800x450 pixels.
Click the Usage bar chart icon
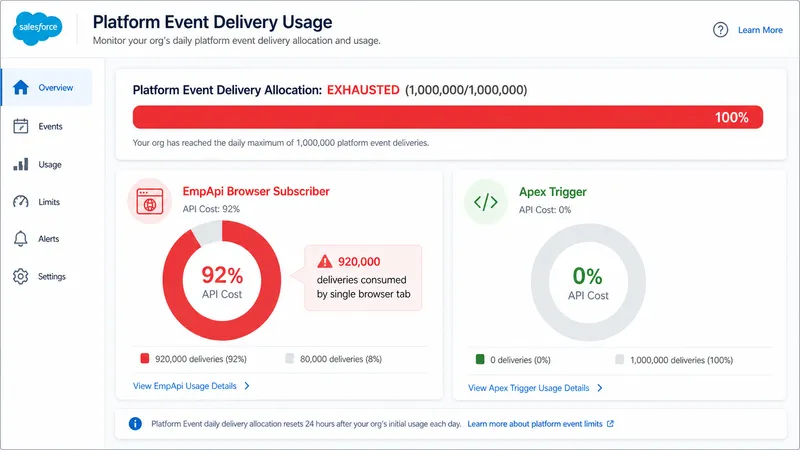pyautogui.click(x=21, y=164)
